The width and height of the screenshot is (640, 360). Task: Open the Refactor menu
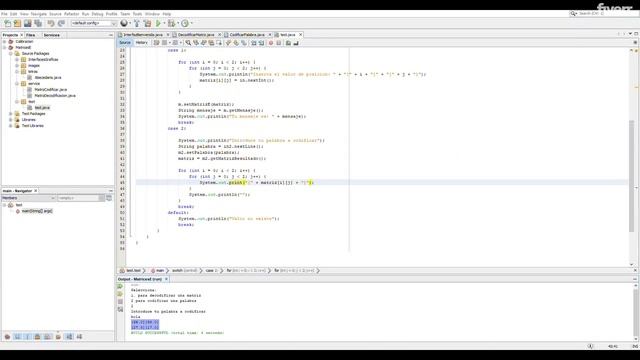coord(71,14)
